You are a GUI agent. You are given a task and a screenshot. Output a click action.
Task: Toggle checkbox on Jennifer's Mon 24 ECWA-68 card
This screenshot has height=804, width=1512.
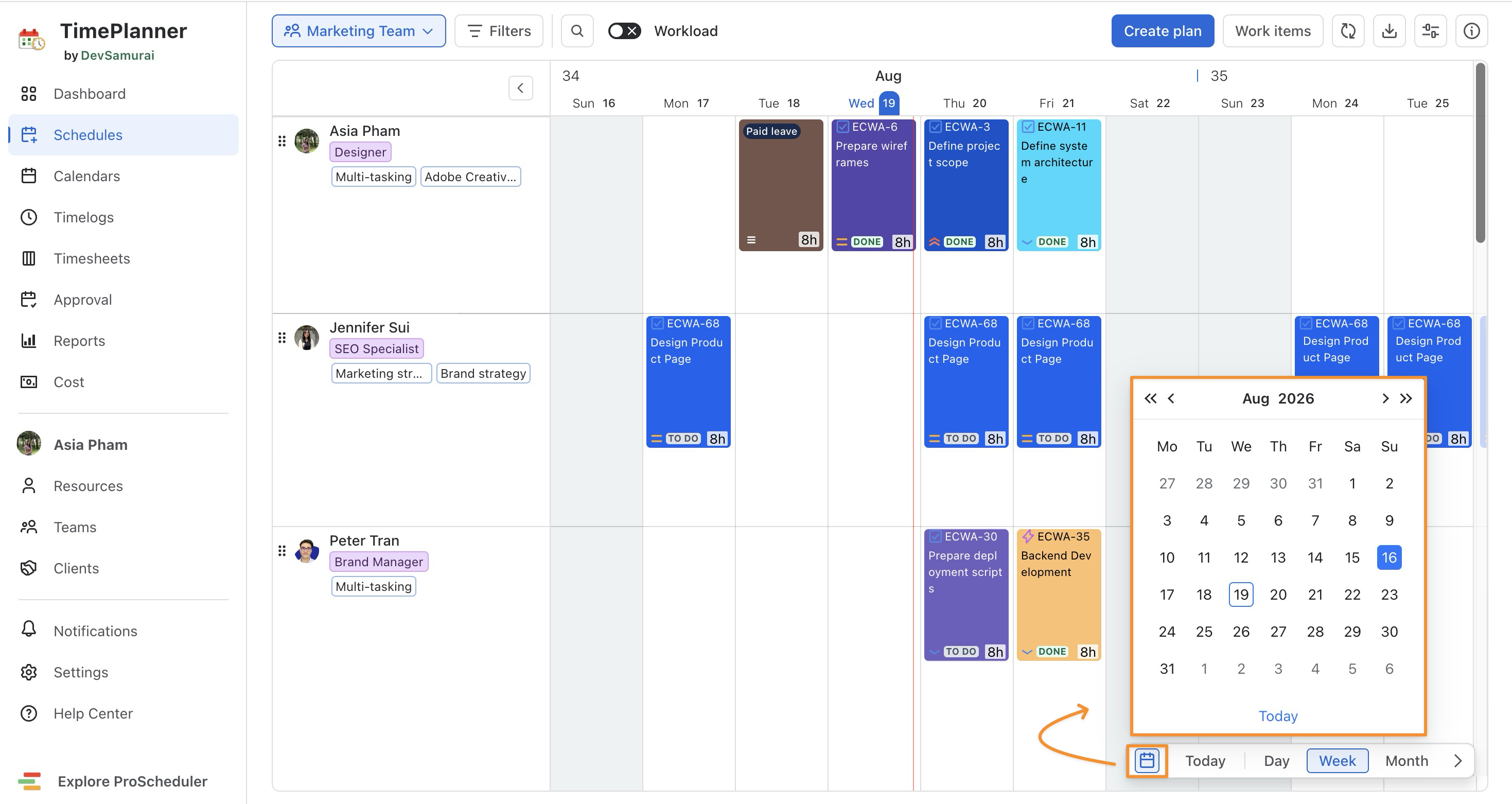(1306, 323)
